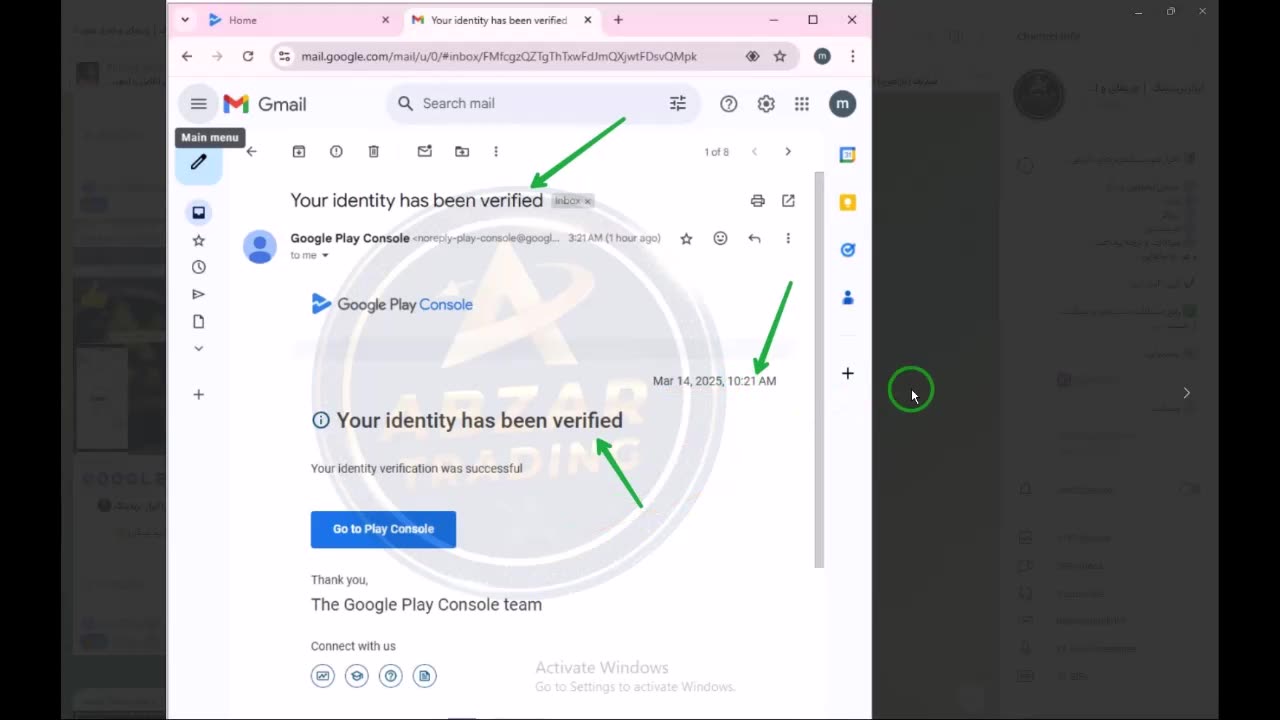Click the eye icon in address bar
The height and width of the screenshot is (720, 1280).
[x=753, y=57]
